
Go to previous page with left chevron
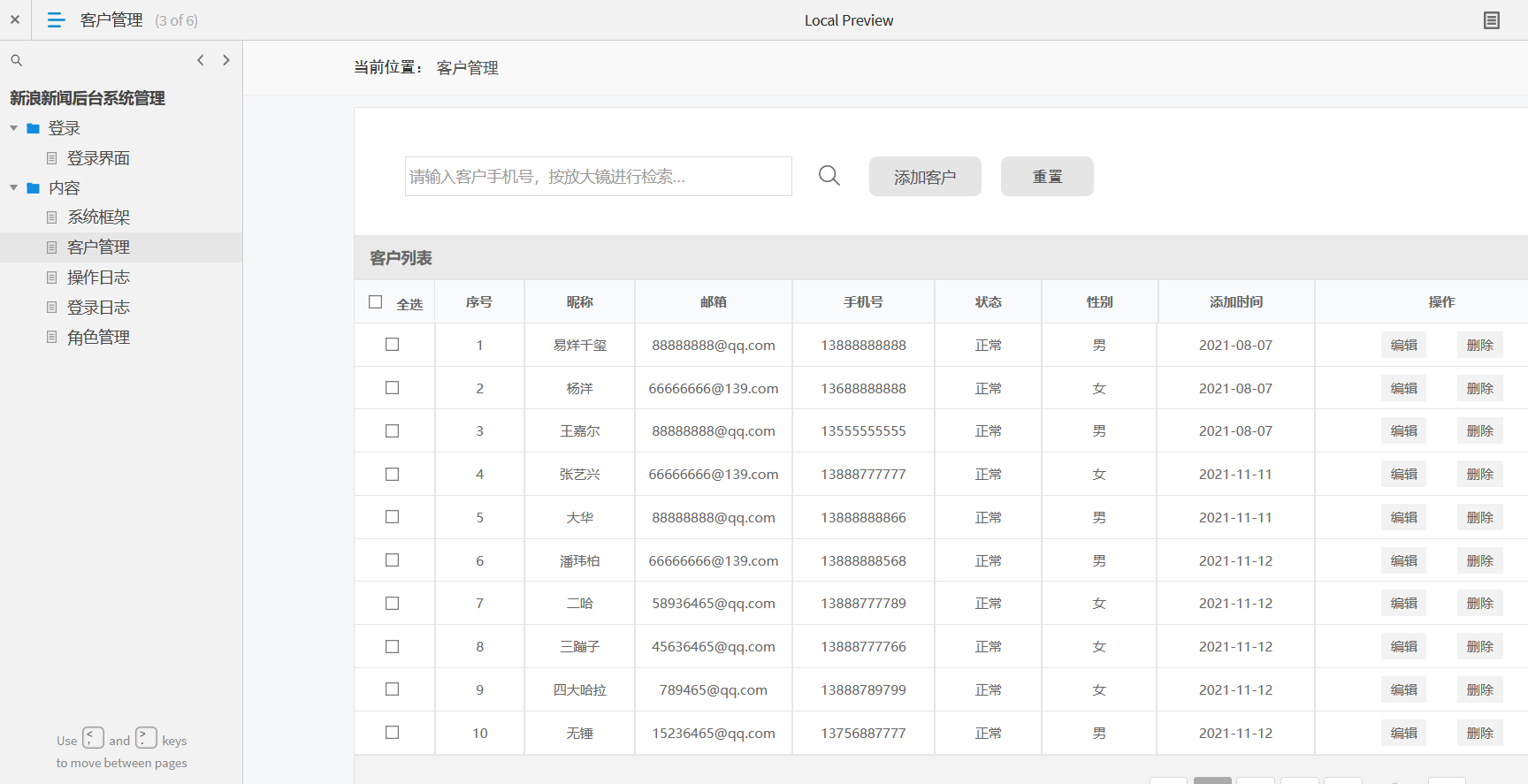[x=201, y=60]
